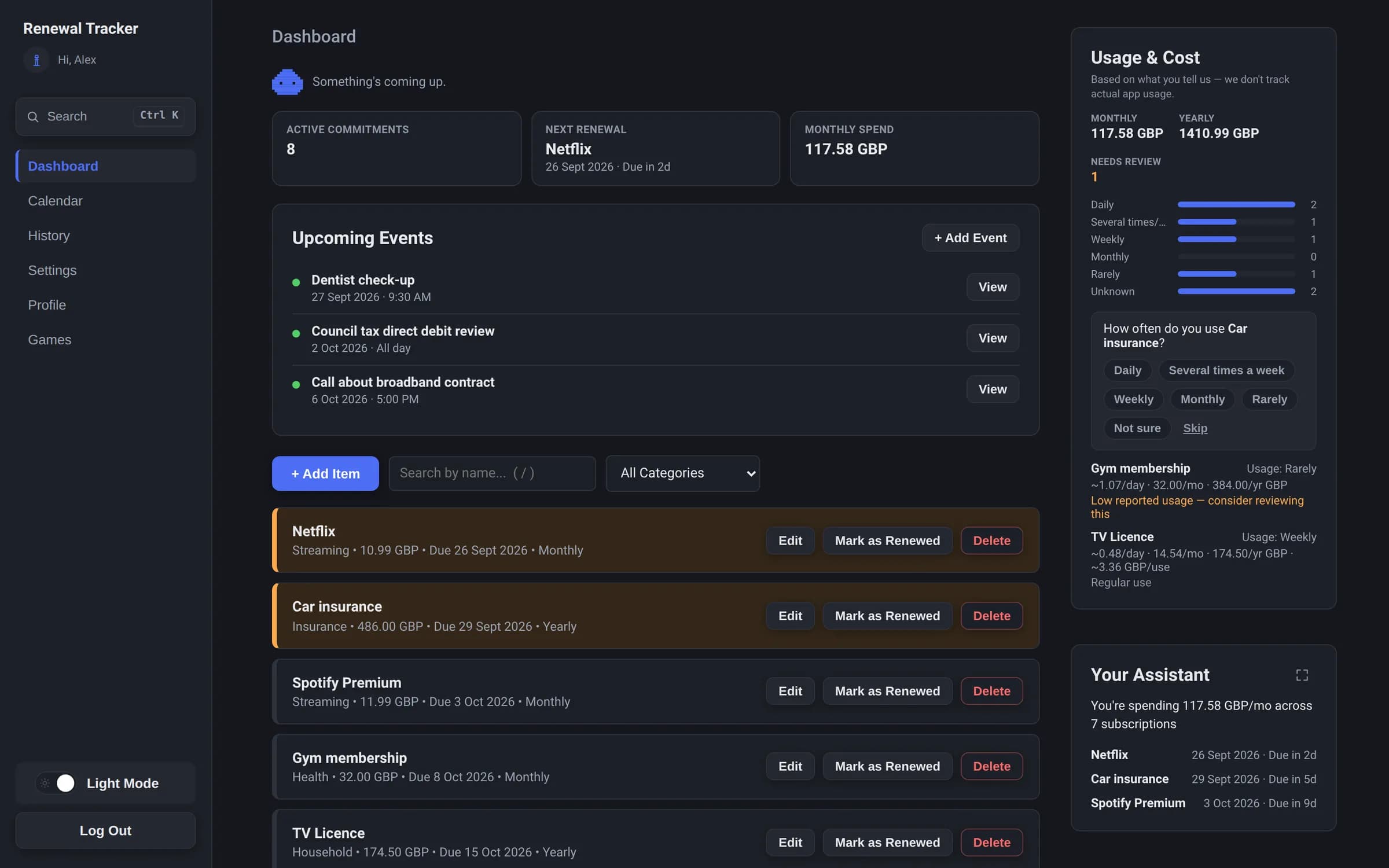Screen dimensions: 1389x868
Task: Open the All Categories dropdown
Action: click(x=682, y=473)
